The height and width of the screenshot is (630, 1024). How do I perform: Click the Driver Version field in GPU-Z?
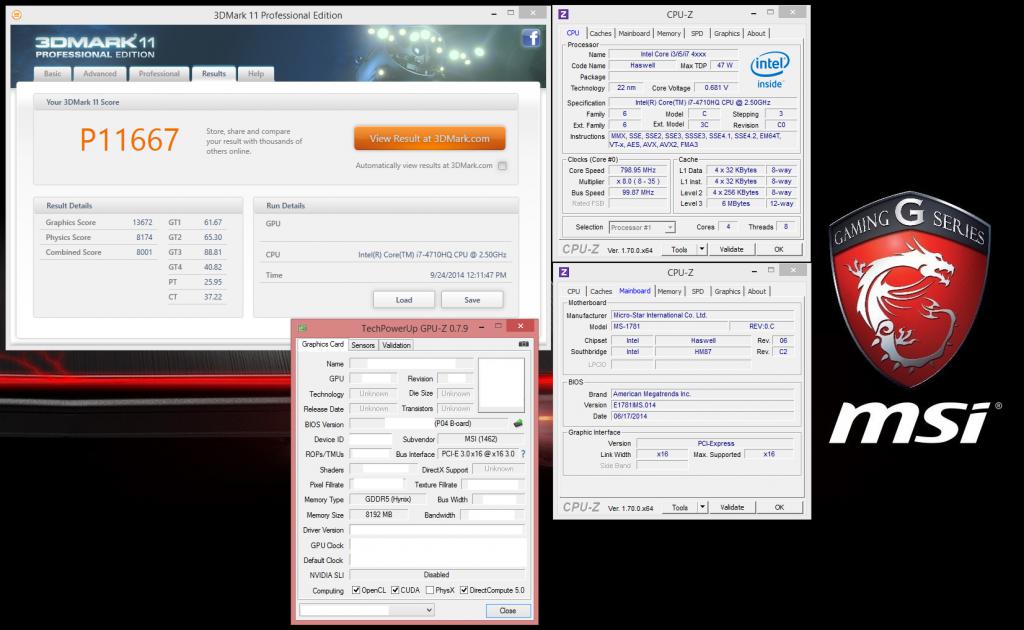coord(436,530)
